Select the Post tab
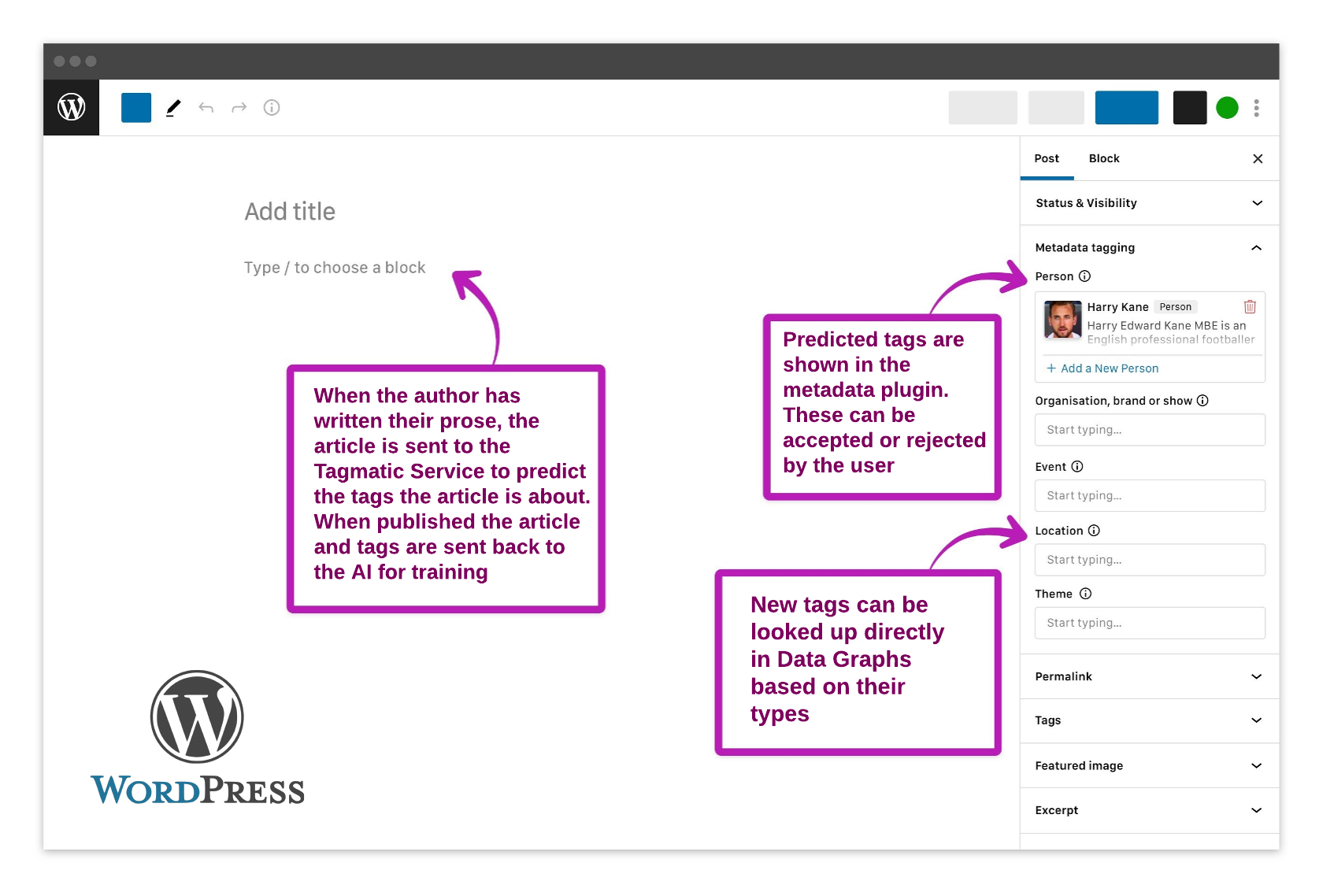Image resolution: width=1323 pixels, height=896 pixels. (x=1047, y=158)
